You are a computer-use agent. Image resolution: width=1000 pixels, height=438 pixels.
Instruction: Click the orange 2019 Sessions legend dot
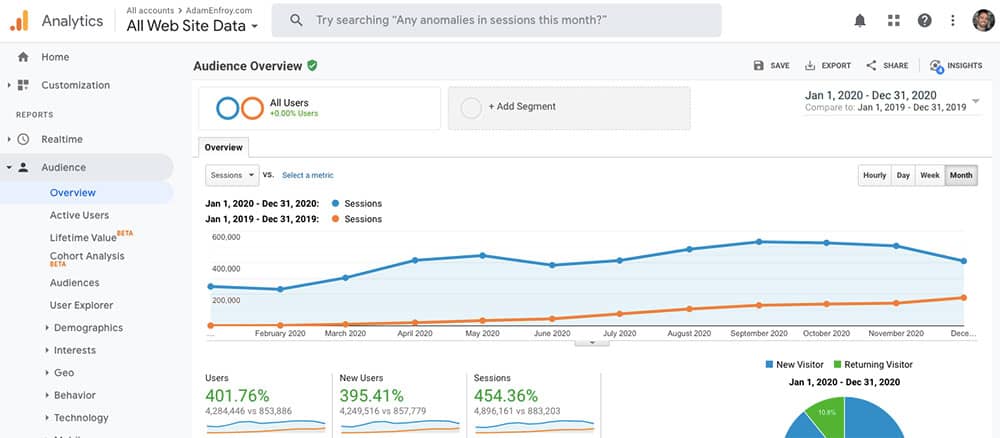pyautogui.click(x=335, y=219)
